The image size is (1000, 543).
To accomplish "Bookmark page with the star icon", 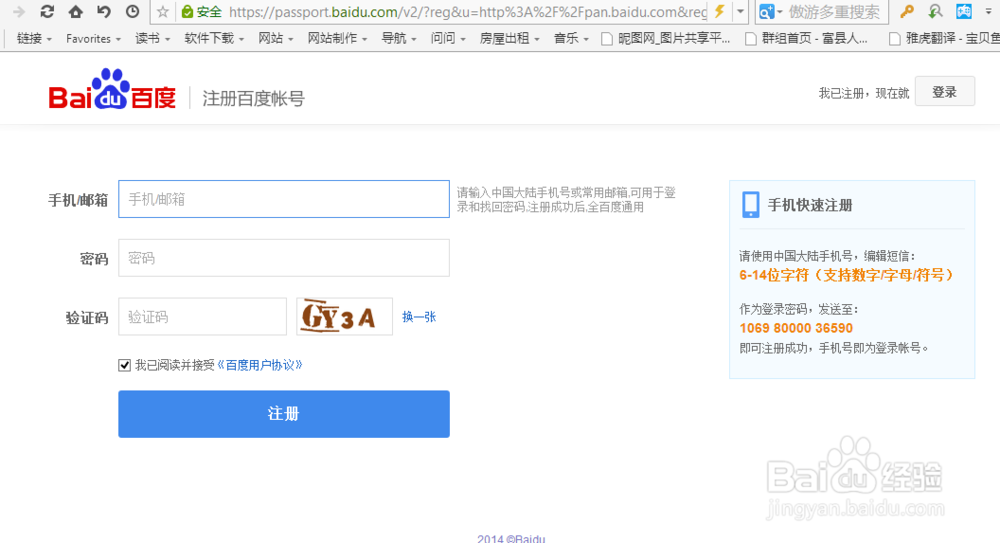I will (x=163, y=11).
